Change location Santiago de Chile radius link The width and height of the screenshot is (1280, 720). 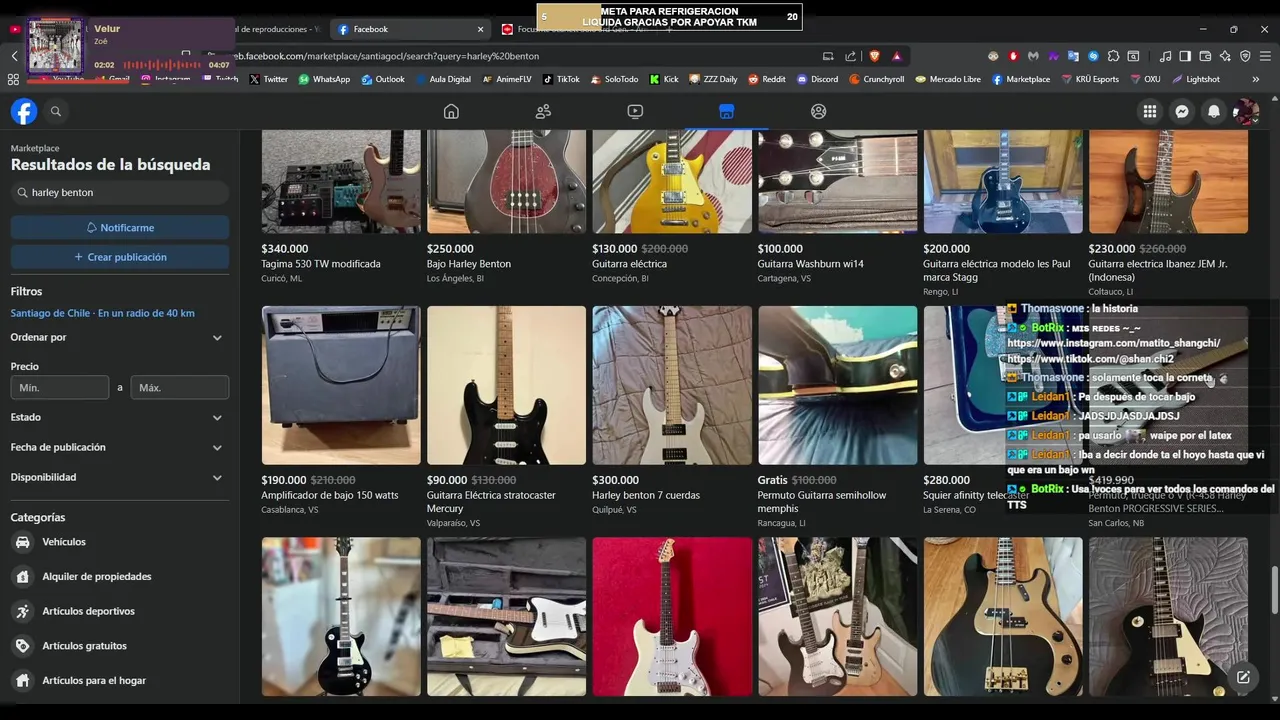click(x=102, y=313)
